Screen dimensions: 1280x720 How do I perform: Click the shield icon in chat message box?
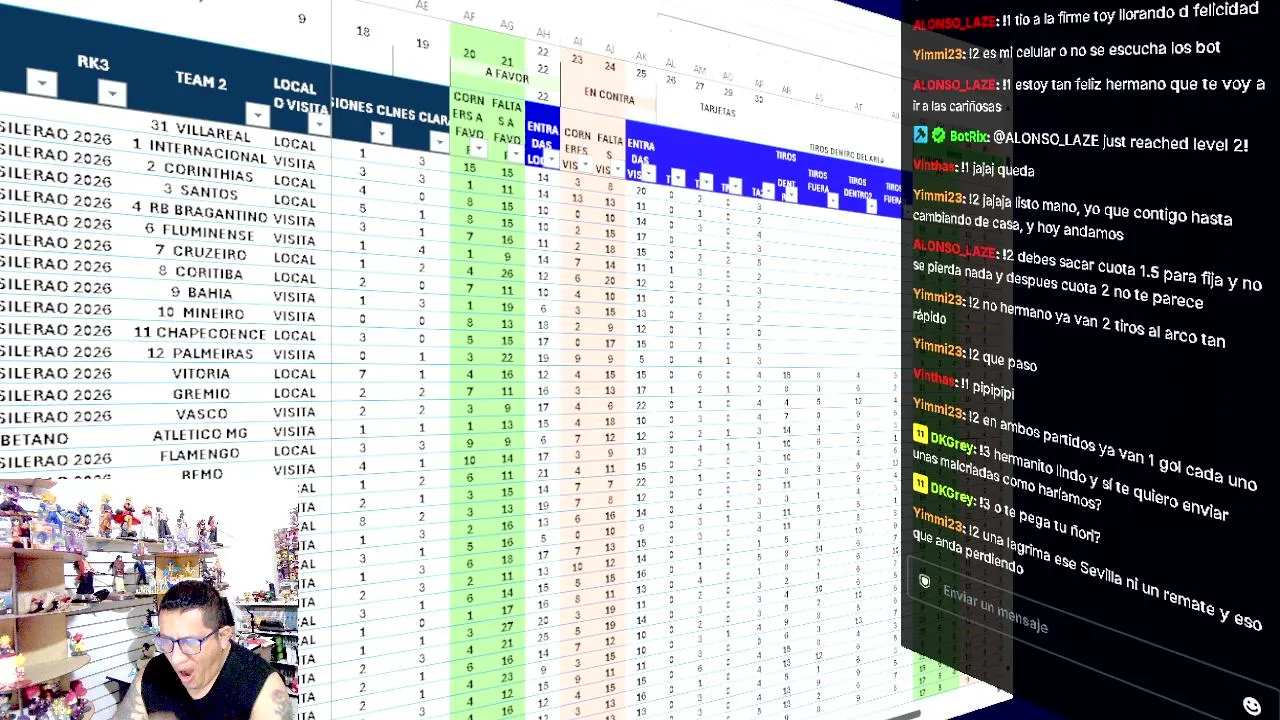point(925,581)
